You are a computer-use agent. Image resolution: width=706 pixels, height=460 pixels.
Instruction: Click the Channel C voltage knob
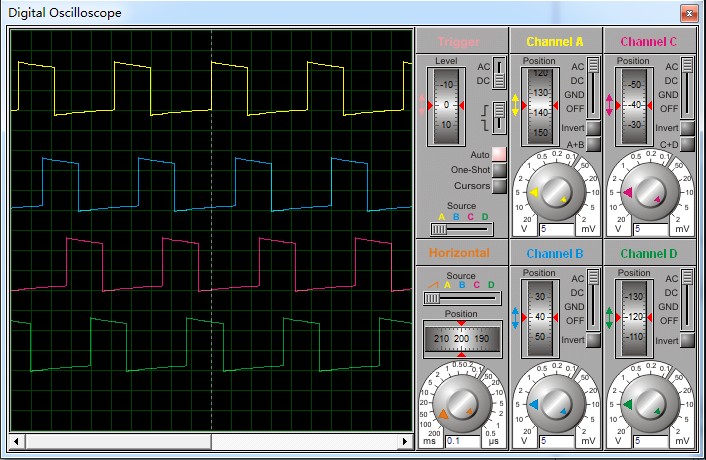pyautogui.click(x=649, y=191)
